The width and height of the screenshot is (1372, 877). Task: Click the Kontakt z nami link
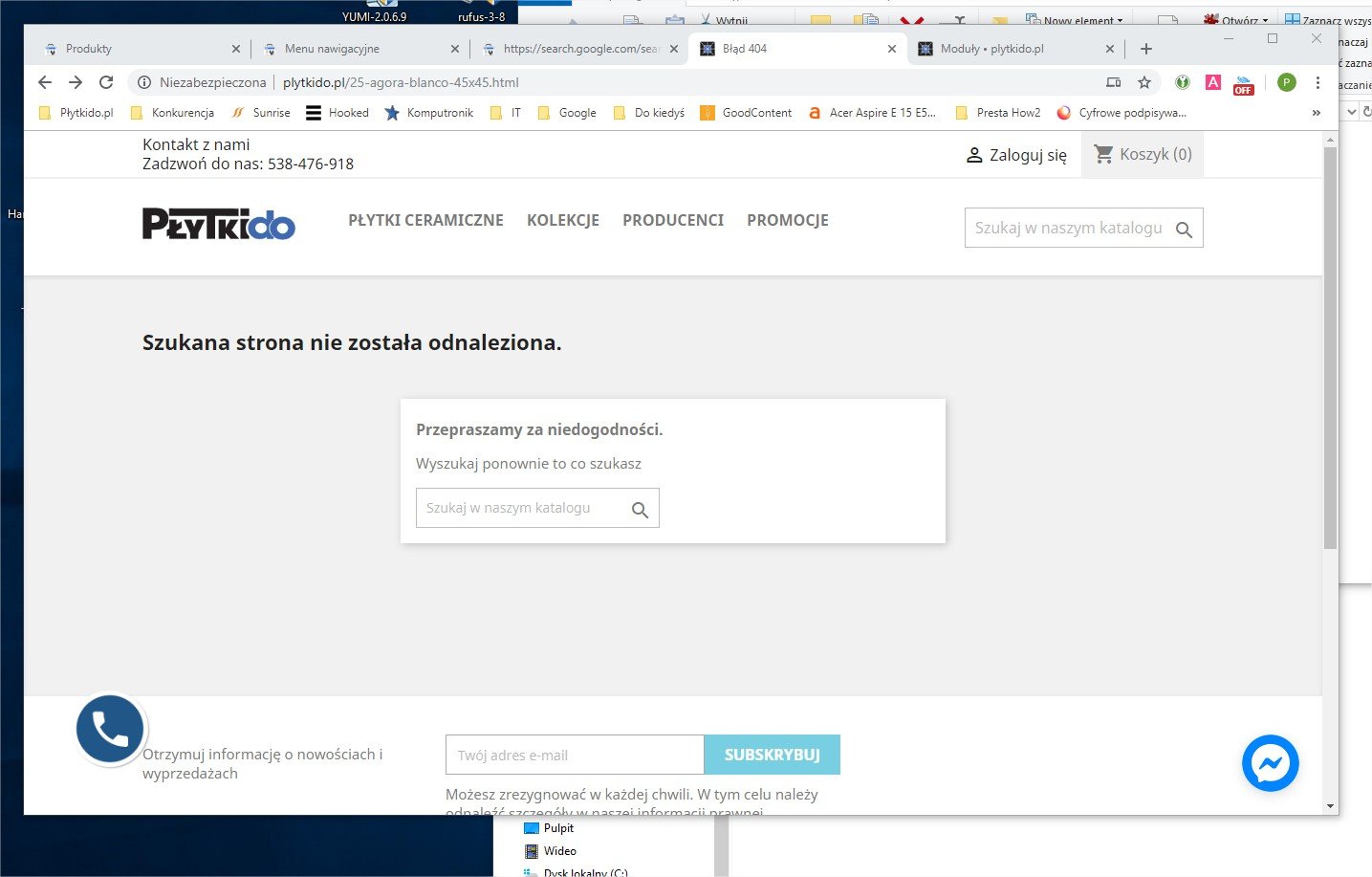point(196,144)
